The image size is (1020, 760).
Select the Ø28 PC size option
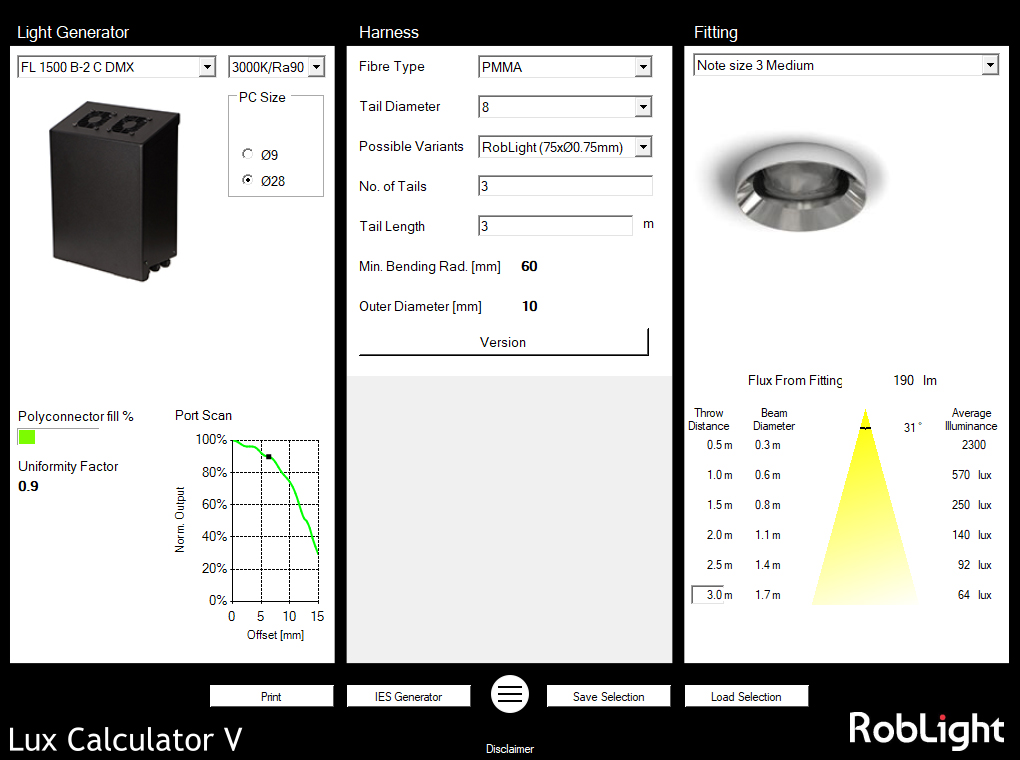coord(247,180)
